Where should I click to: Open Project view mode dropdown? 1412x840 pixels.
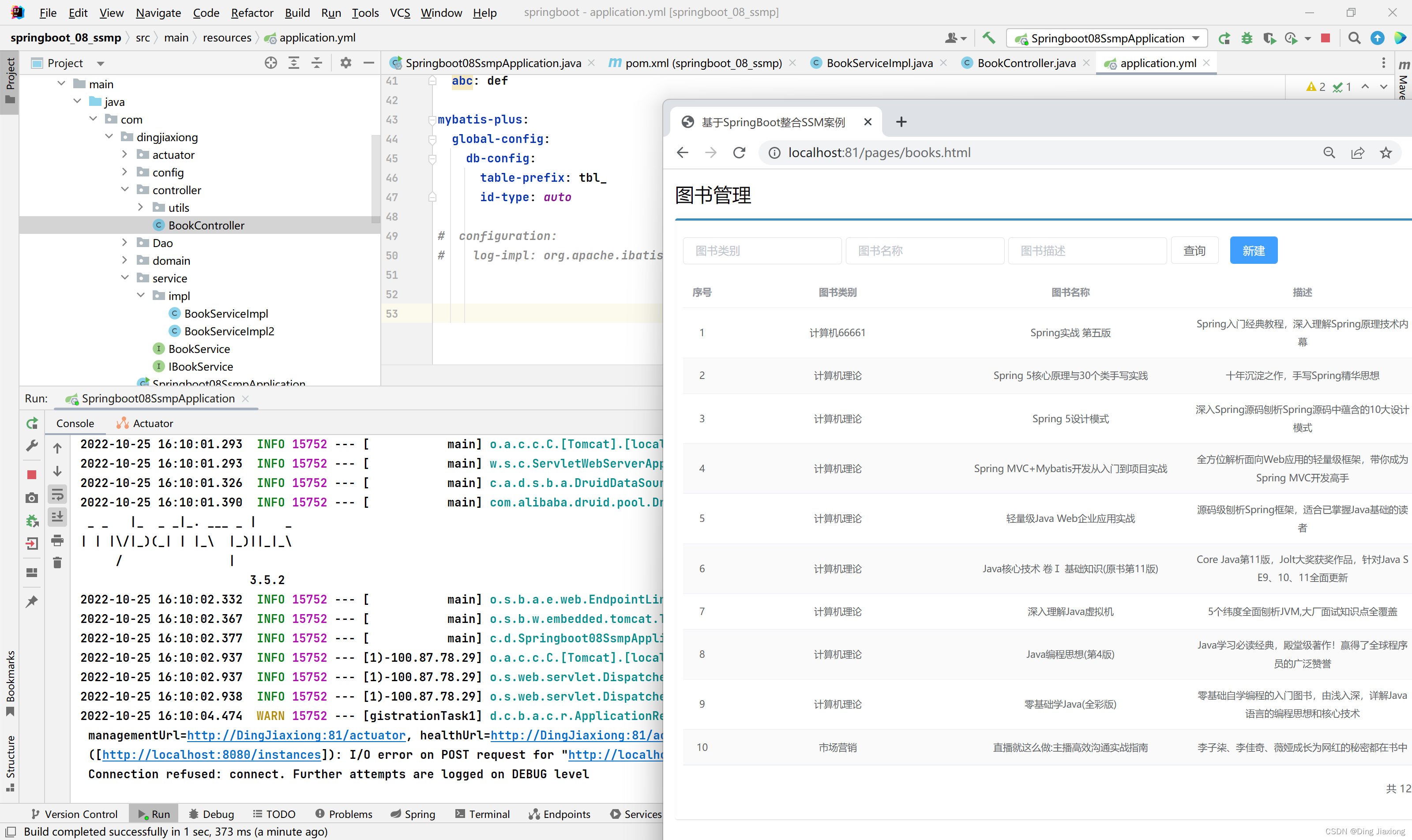pos(100,64)
